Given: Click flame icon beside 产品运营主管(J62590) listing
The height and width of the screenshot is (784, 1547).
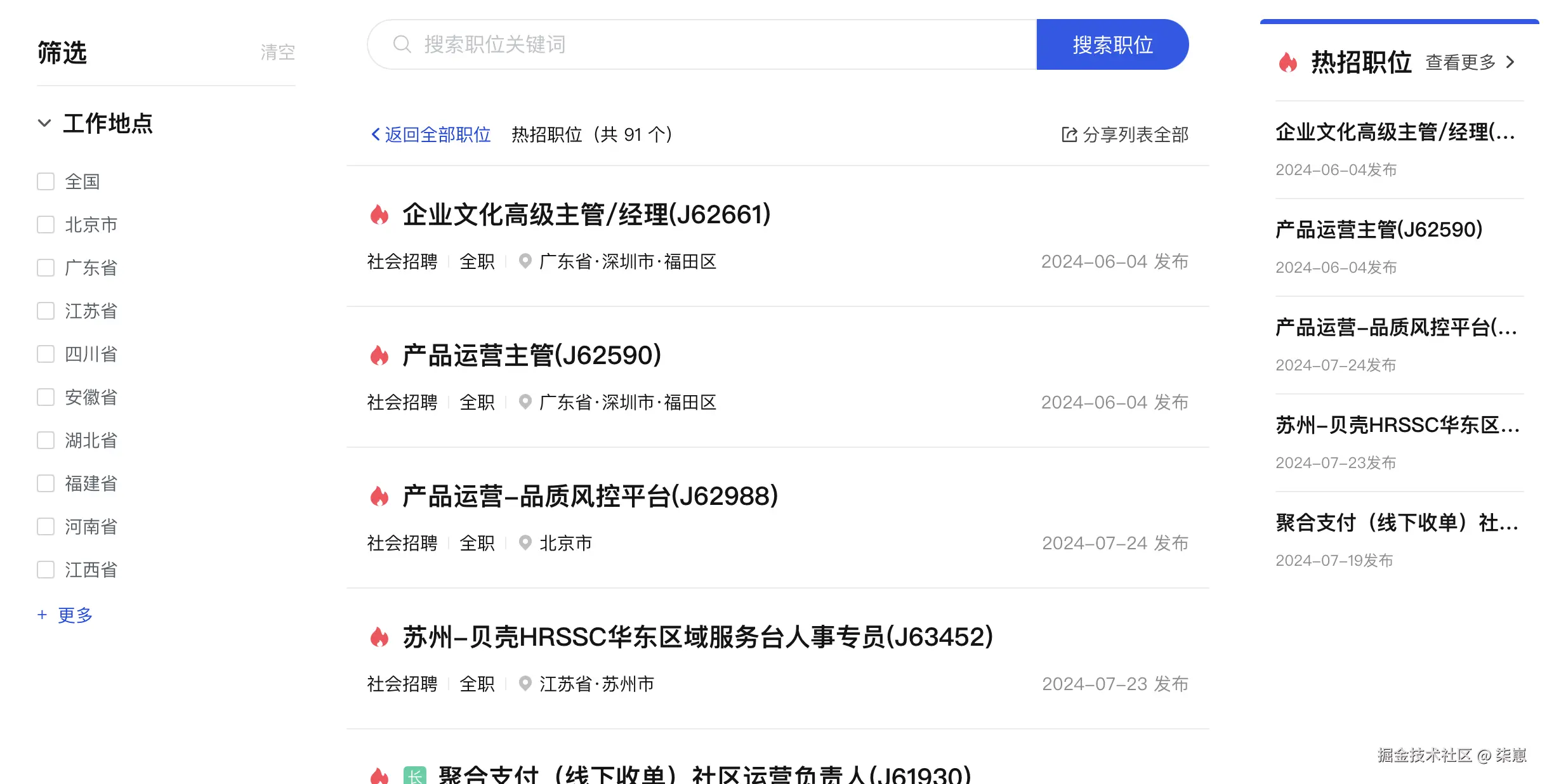Looking at the screenshot, I should [379, 356].
